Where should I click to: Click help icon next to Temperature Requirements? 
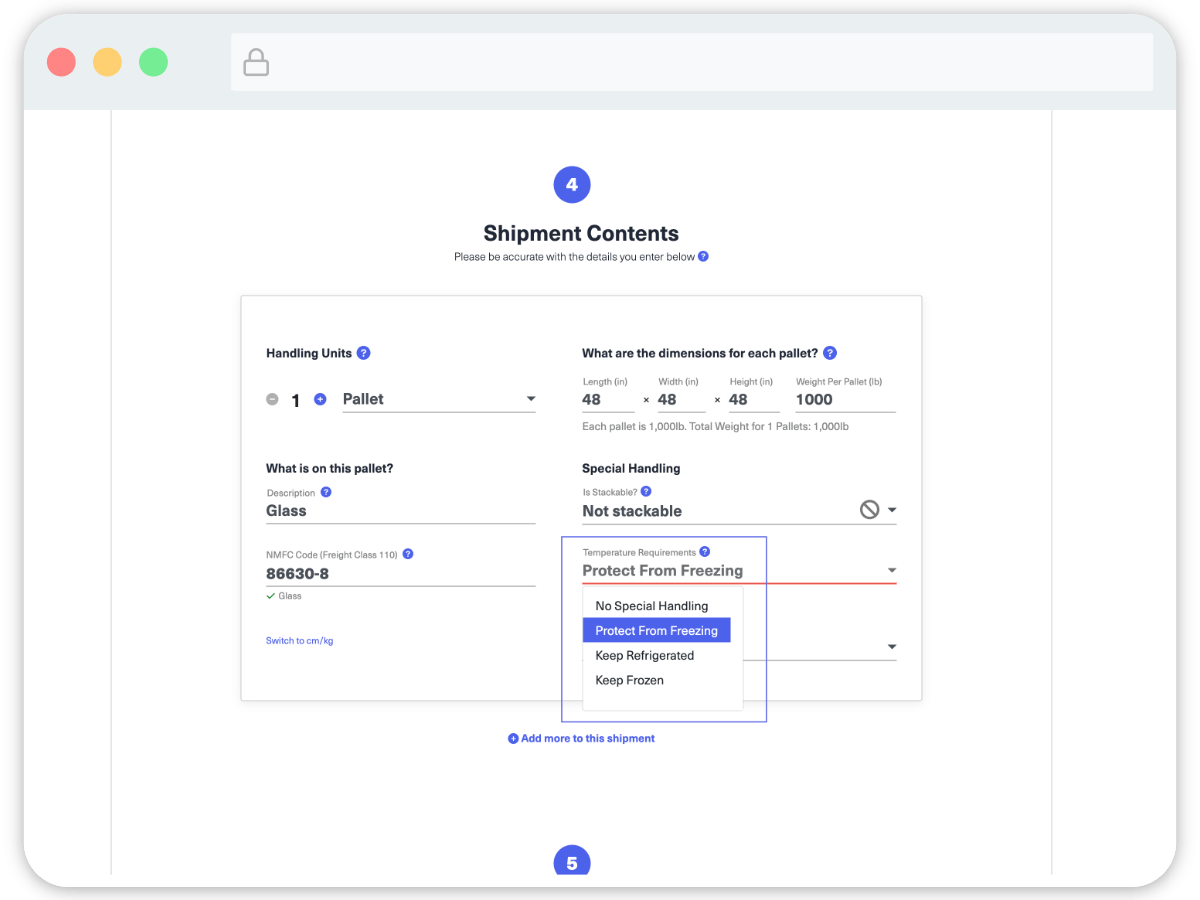705,552
